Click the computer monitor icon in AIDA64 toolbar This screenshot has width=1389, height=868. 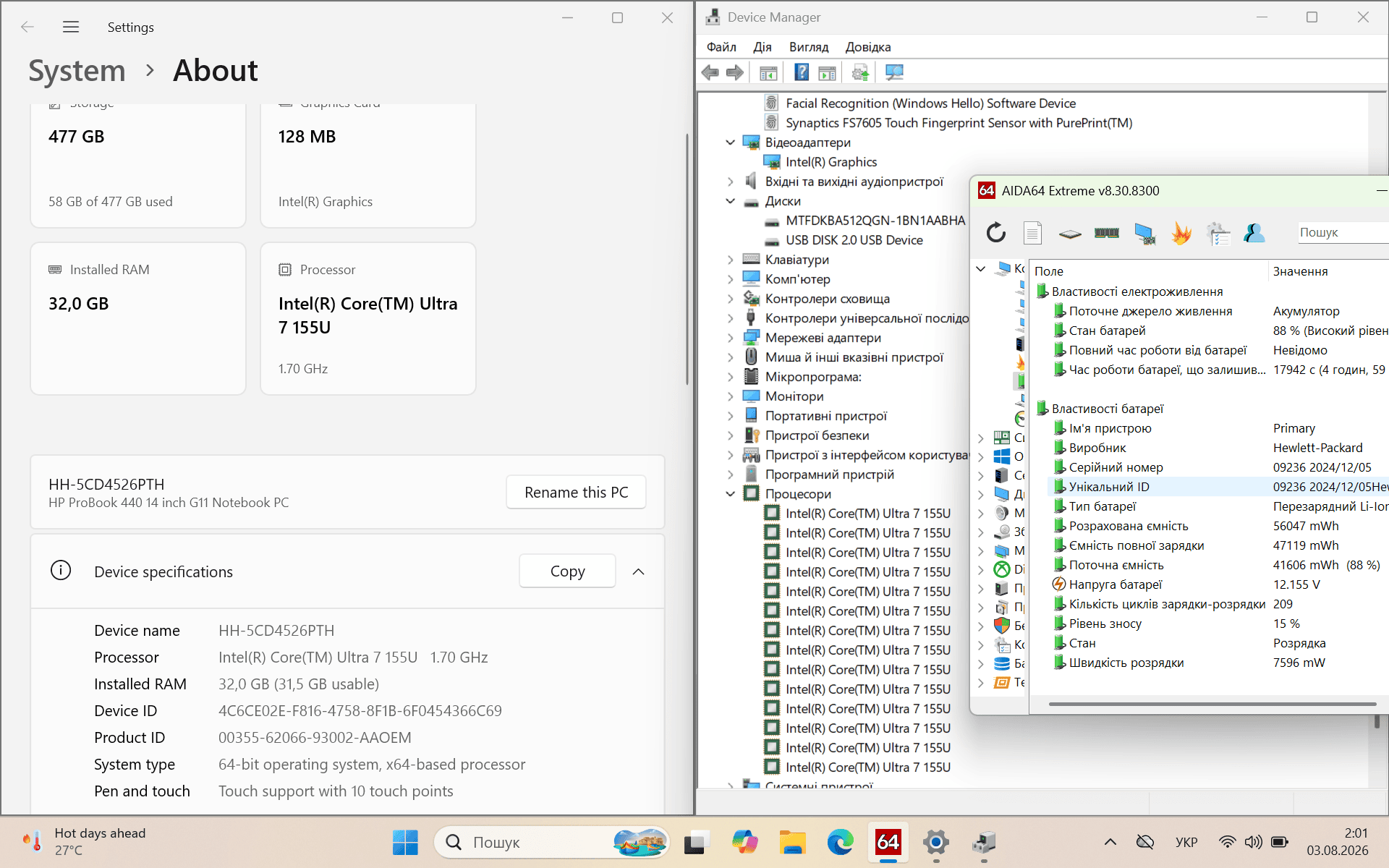coord(1144,233)
